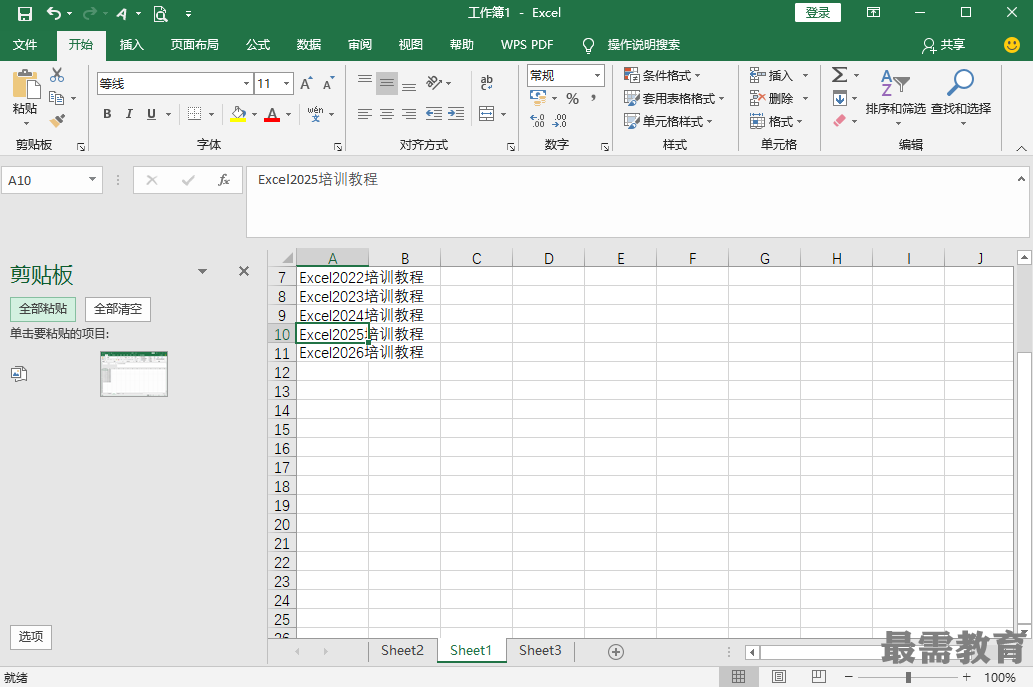Switch to the 数据 tab
Screen dimensions: 1033x687
tap(308, 45)
